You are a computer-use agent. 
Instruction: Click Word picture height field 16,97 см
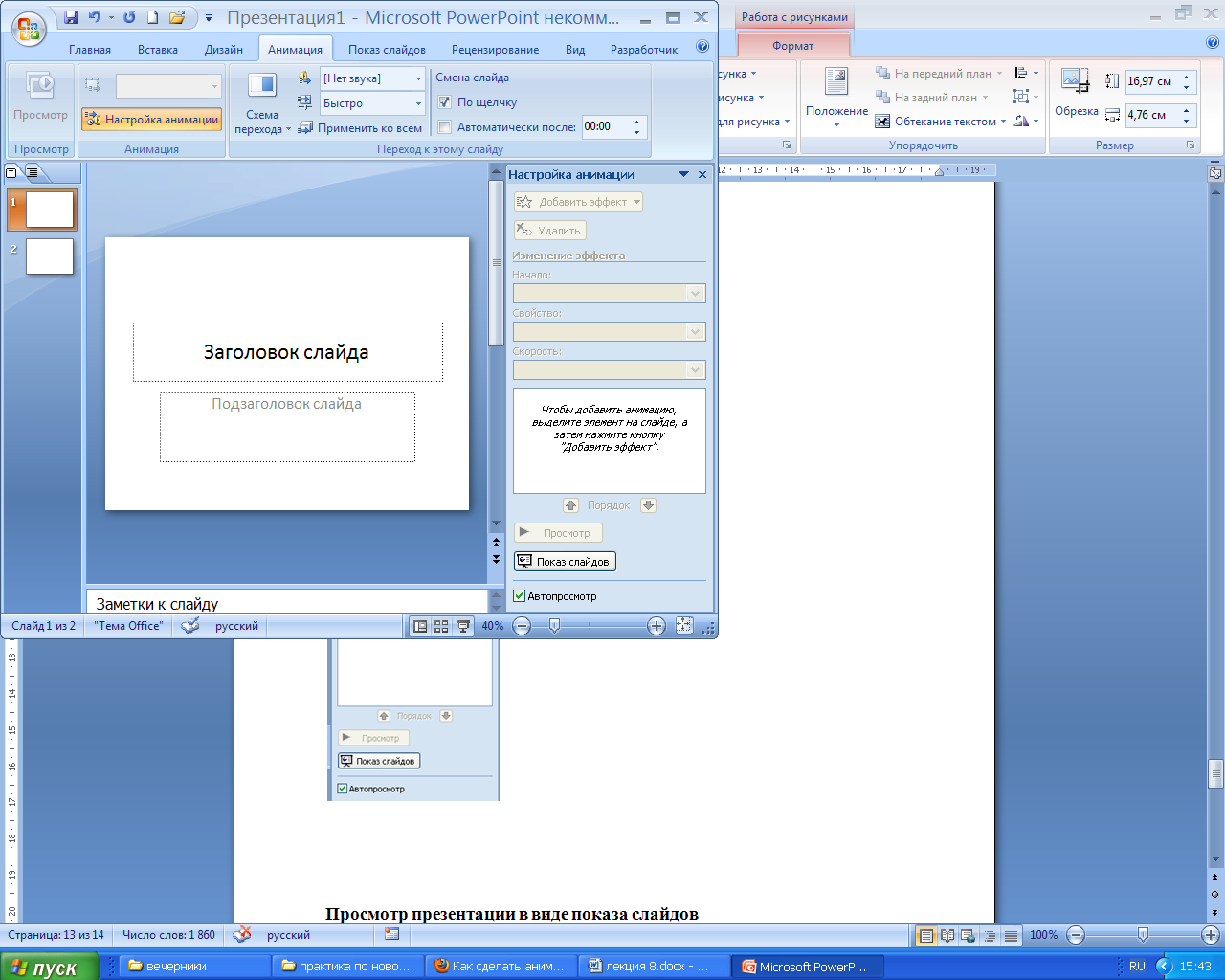pyautogui.click(x=1151, y=81)
